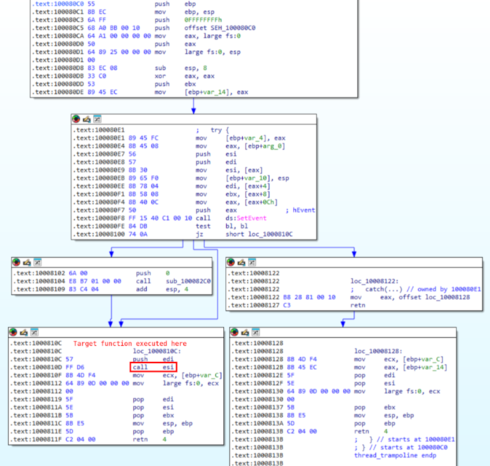Image resolution: width=490 pixels, height=466 pixels.
Task: Click the pencil icon on the sub_100082C0 call node
Action: 27,263
